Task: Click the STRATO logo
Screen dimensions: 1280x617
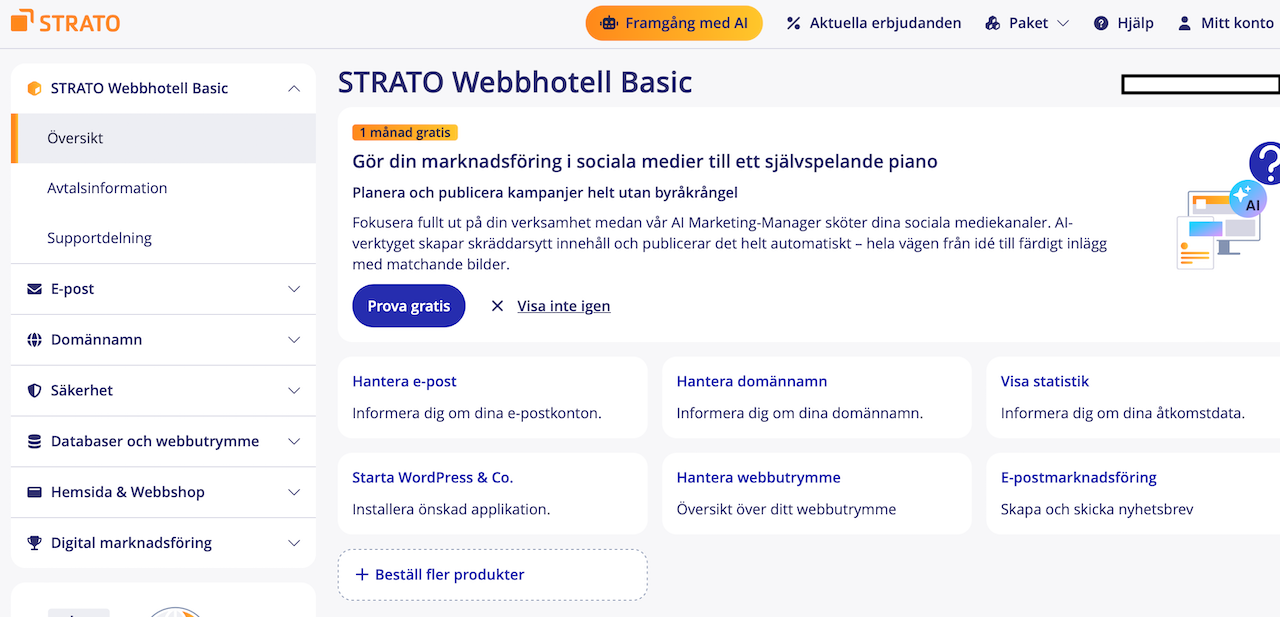Action: pyautogui.click(x=65, y=22)
